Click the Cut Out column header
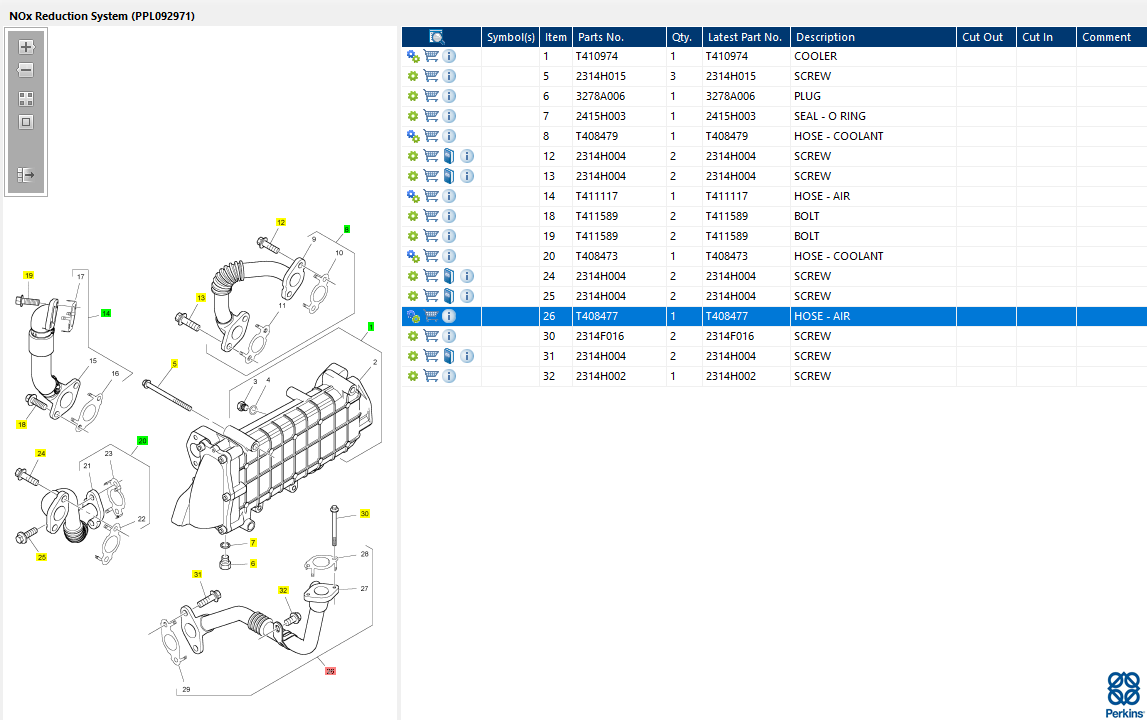The width and height of the screenshot is (1147, 720). tap(985, 37)
